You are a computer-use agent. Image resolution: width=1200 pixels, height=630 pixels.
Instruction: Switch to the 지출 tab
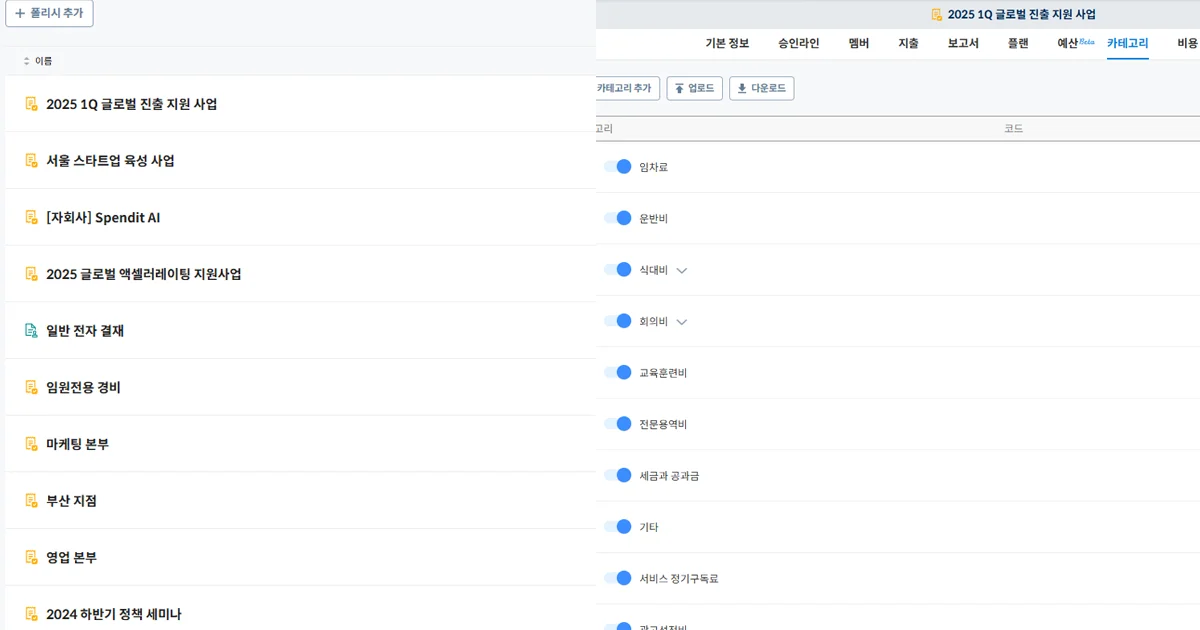point(908,43)
